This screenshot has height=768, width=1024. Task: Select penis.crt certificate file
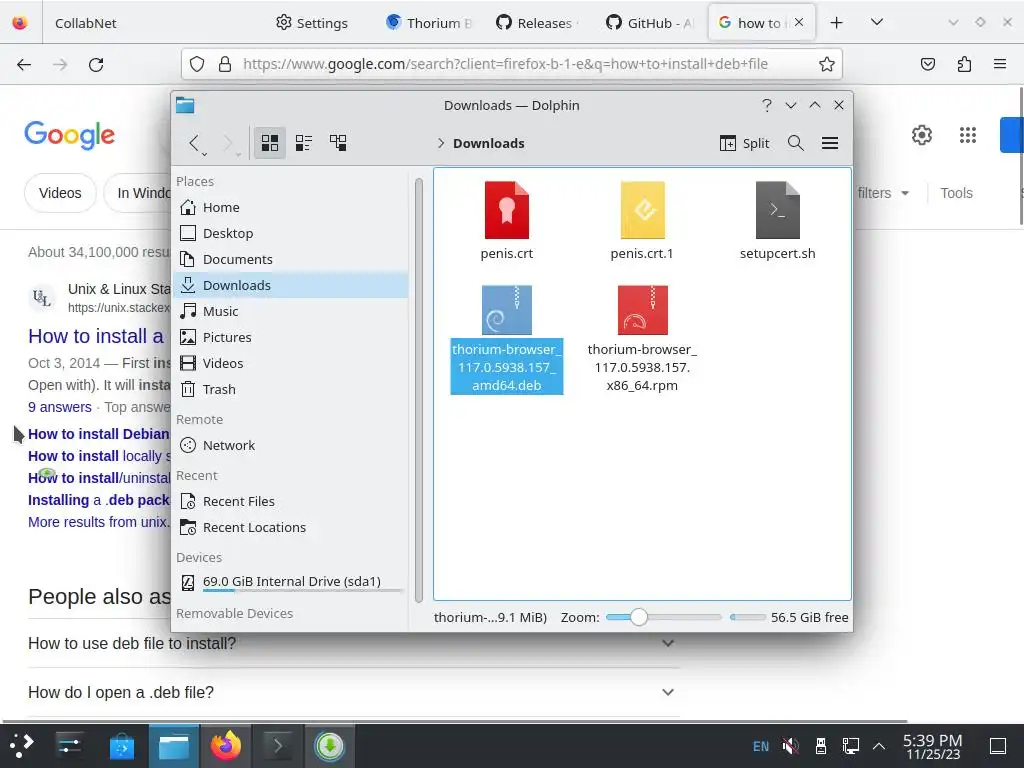pyautogui.click(x=507, y=222)
